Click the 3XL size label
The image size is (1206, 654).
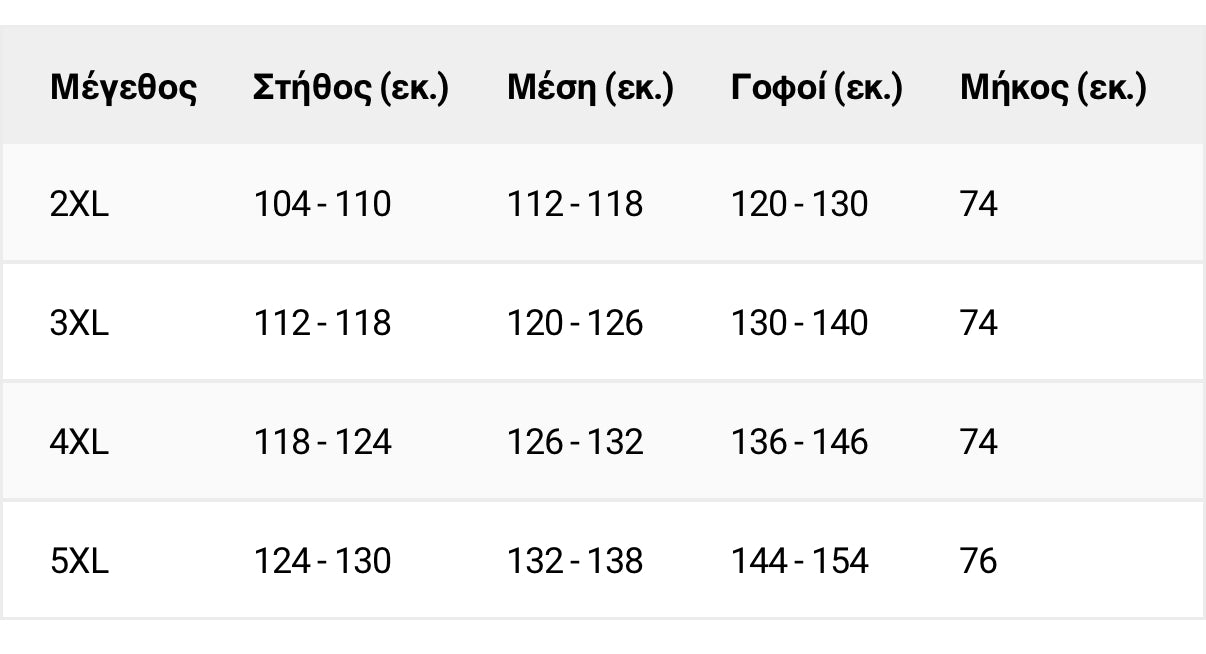pyautogui.click(x=79, y=324)
